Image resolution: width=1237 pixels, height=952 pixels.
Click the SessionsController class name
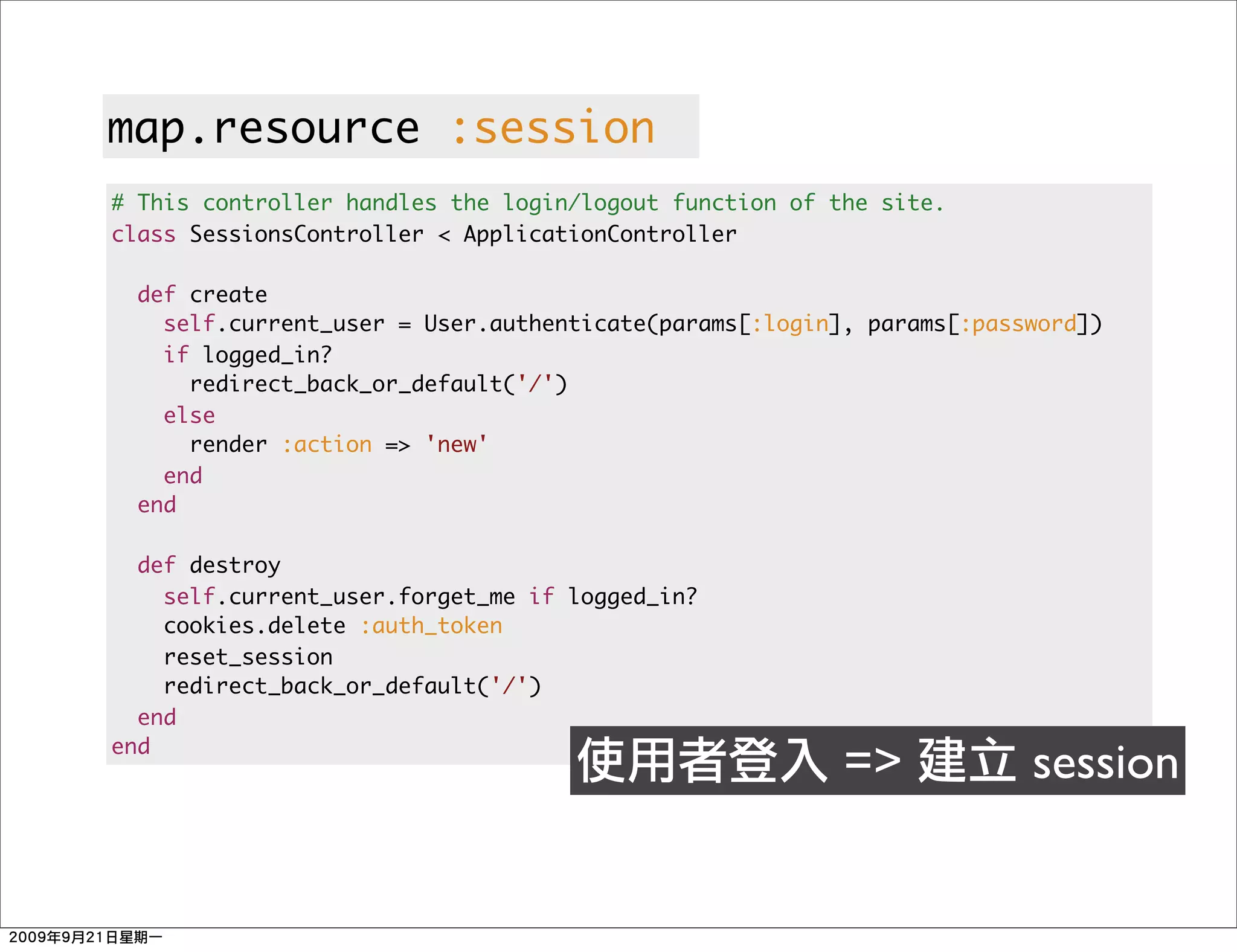tap(306, 234)
